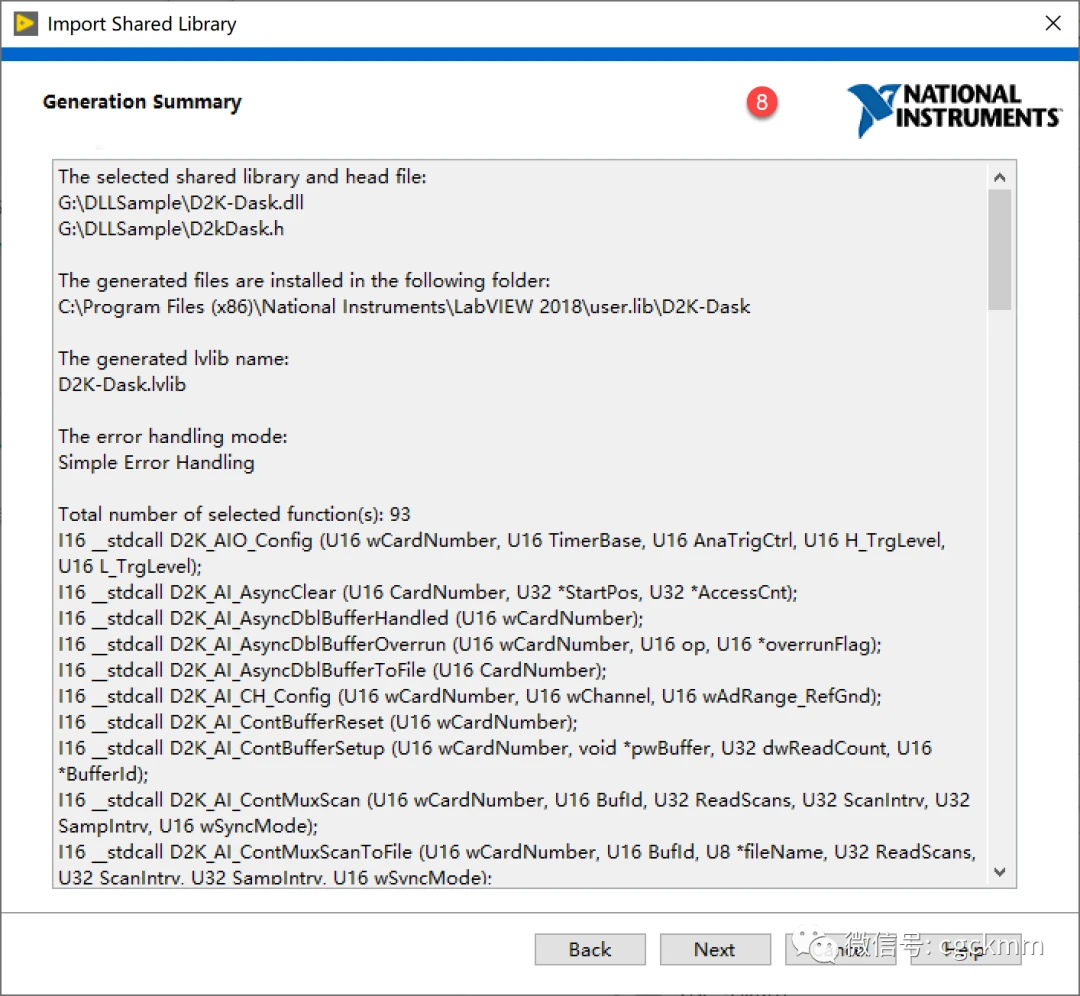Screen dimensions: 1080x996
Task: Go to the previous step with Back
Action: (x=589, y=949)
